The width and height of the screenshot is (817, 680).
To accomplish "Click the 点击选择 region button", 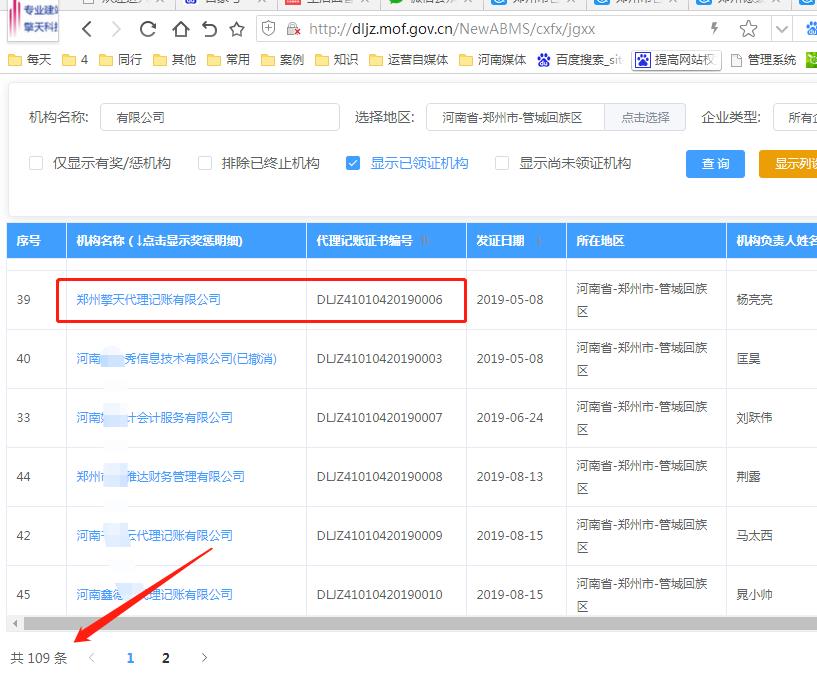I will 645,117.
